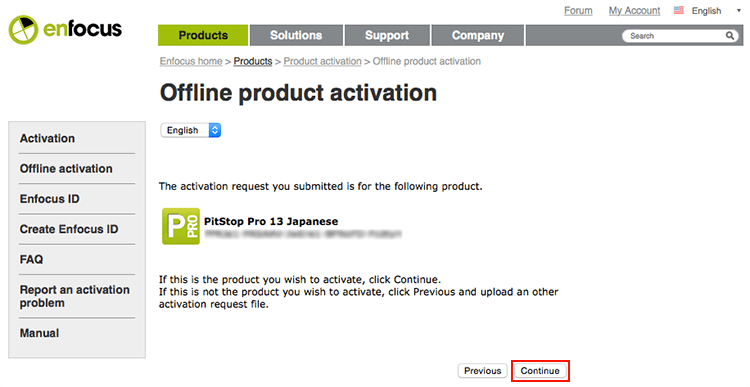Follow the Product activation breadcrumb link
The width and height of the screenshot is (750, 387).
tap(322, 61)
